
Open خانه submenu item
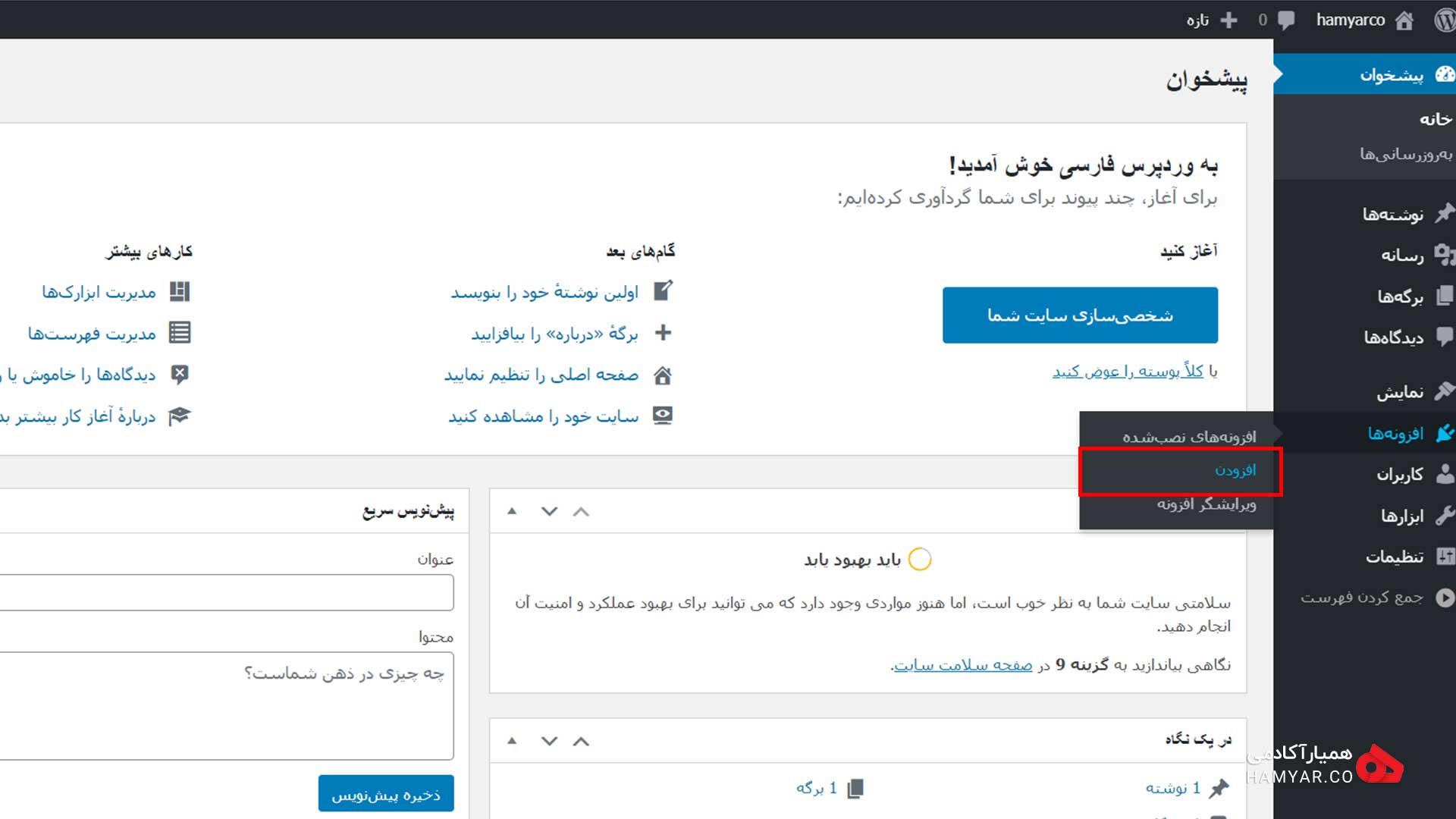[1436, 119]
